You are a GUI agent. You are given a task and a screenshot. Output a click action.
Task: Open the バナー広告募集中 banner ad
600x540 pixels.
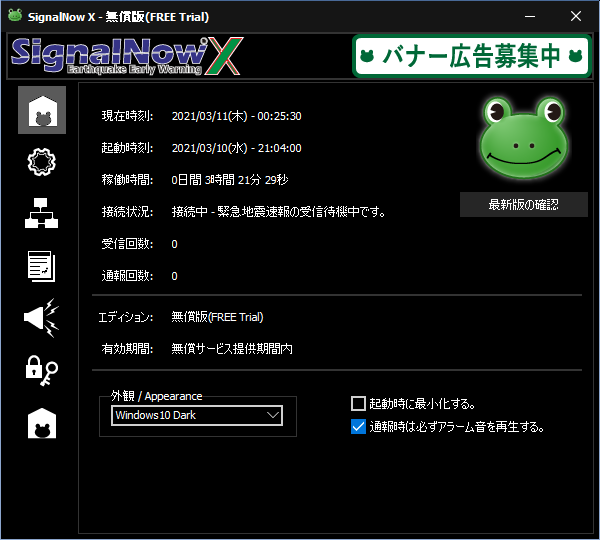tap(472, 56)
